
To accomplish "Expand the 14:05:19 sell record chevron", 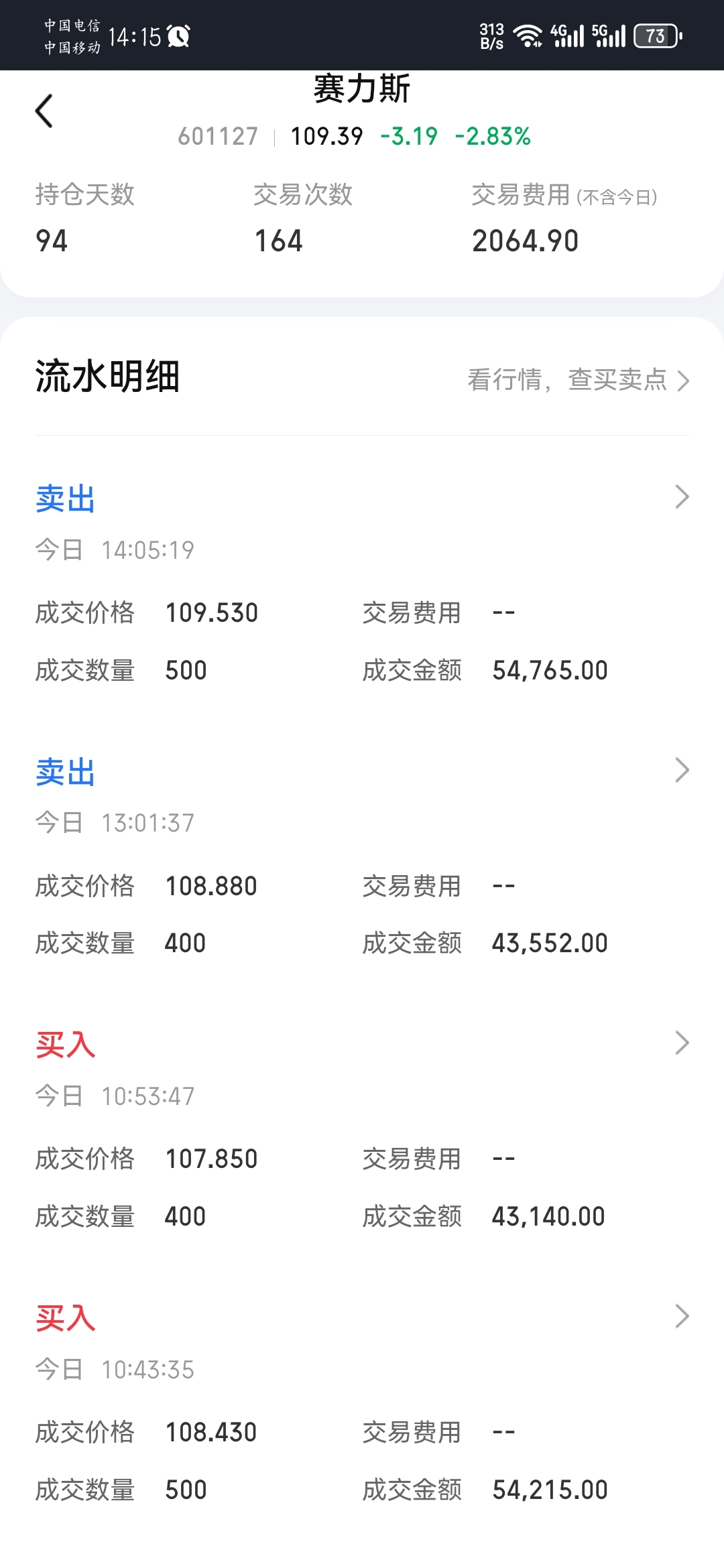I will (x=682, y=497).
